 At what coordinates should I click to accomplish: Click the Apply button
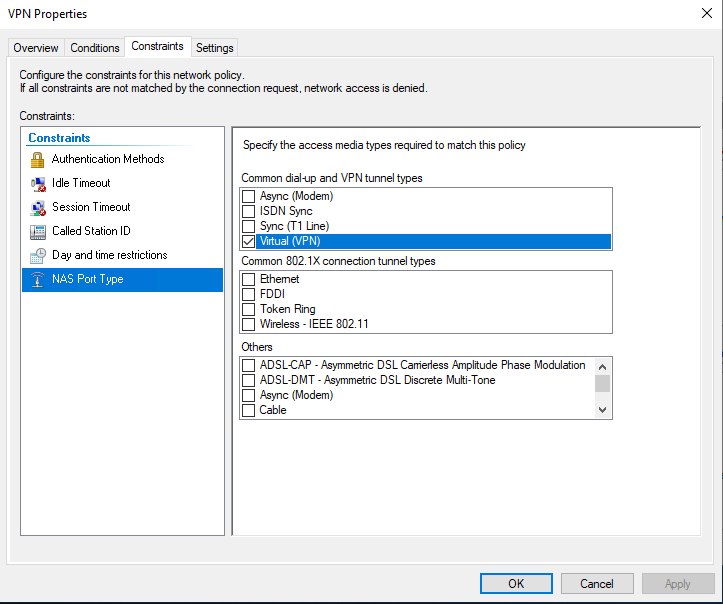(677, 584)
